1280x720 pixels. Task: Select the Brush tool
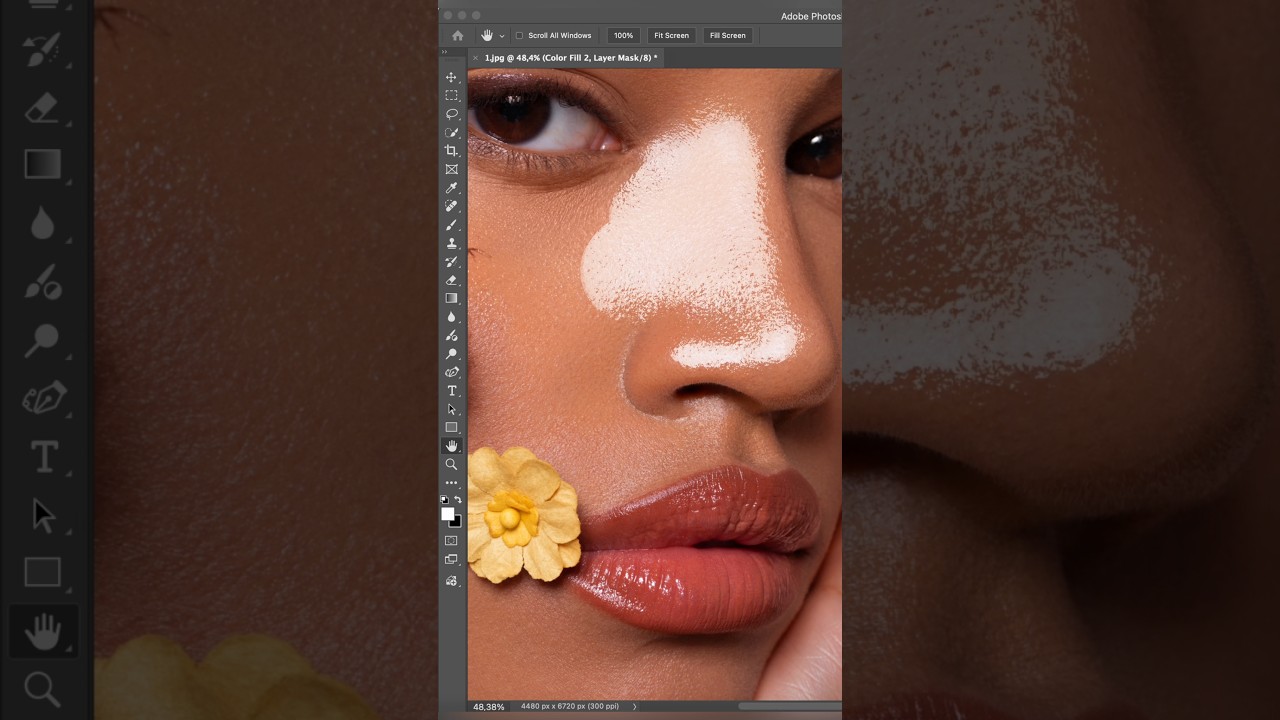point(451,225)
